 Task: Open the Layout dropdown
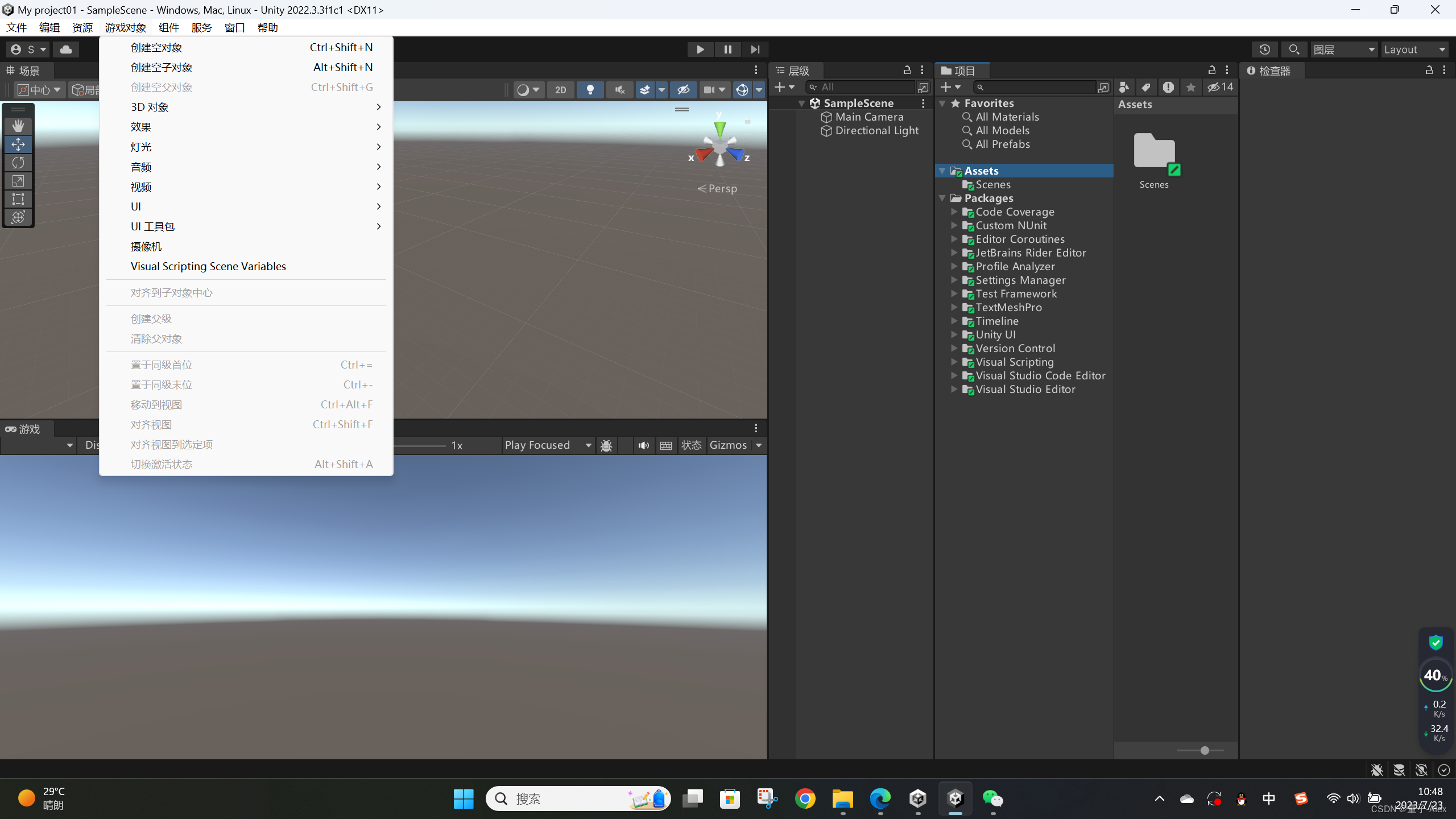pyautogui.click(x=1414, y=49)
